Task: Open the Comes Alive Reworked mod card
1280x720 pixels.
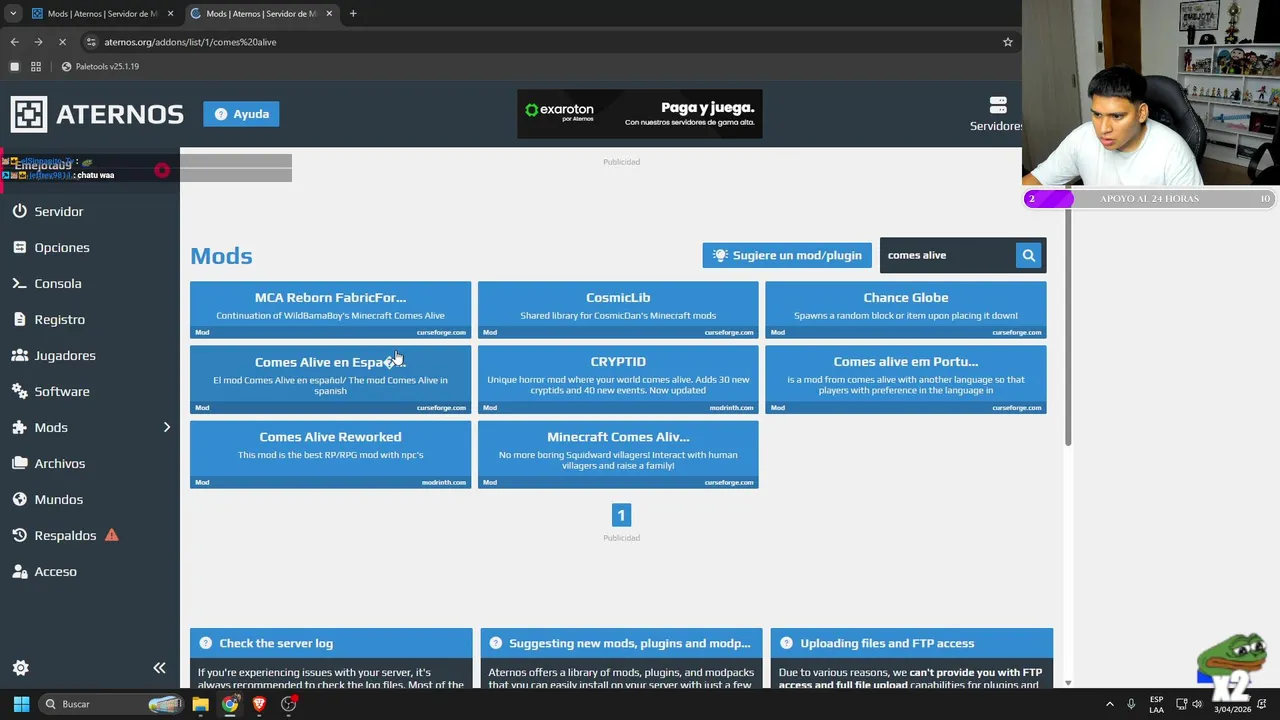Action: point(330,454)
